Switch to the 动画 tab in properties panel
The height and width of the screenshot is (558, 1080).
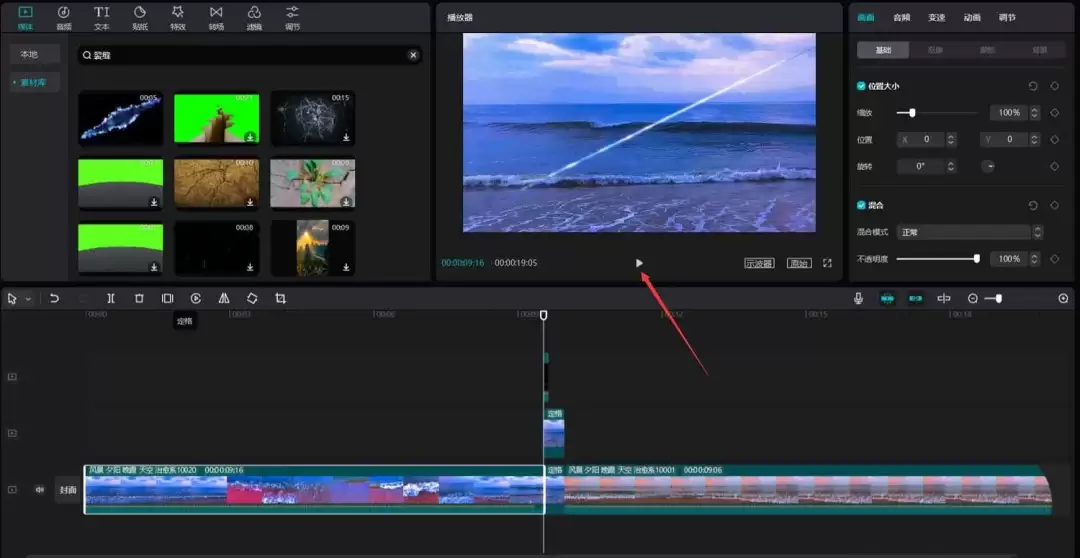pyautogui.click(x=971, y=17)
